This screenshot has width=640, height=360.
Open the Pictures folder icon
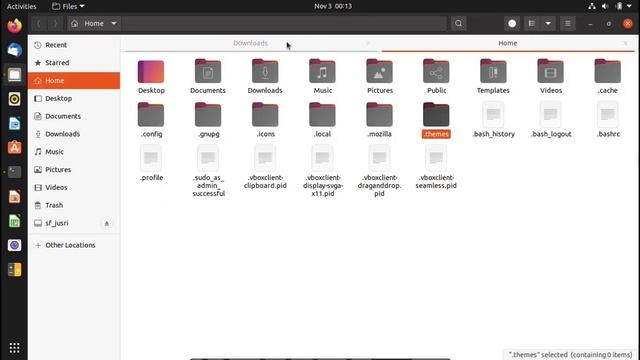pyautogui.click(x=379, y=72)
